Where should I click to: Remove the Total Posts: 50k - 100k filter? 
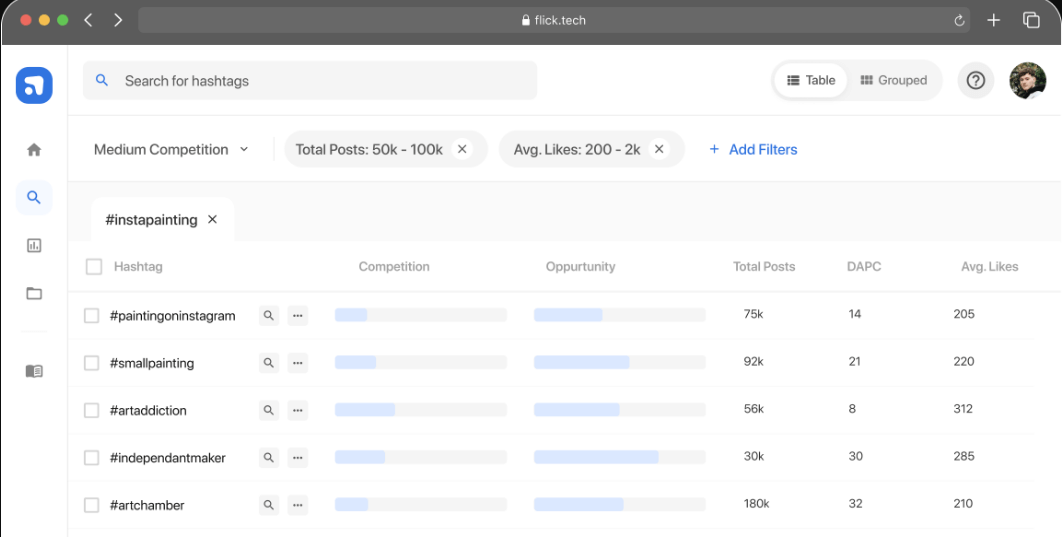coord(462,149)
